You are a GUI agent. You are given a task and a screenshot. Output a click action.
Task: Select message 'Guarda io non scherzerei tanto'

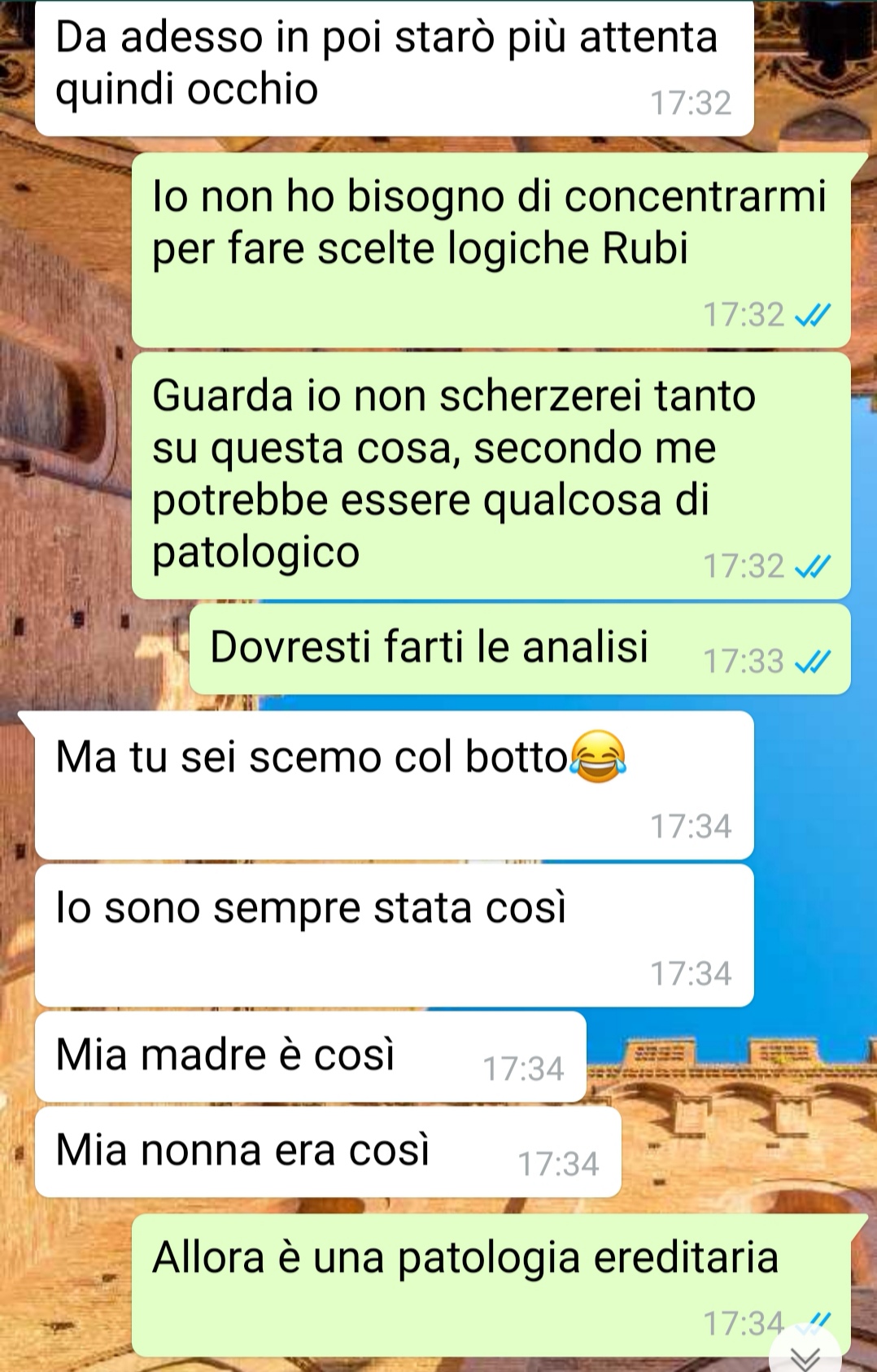491,475
